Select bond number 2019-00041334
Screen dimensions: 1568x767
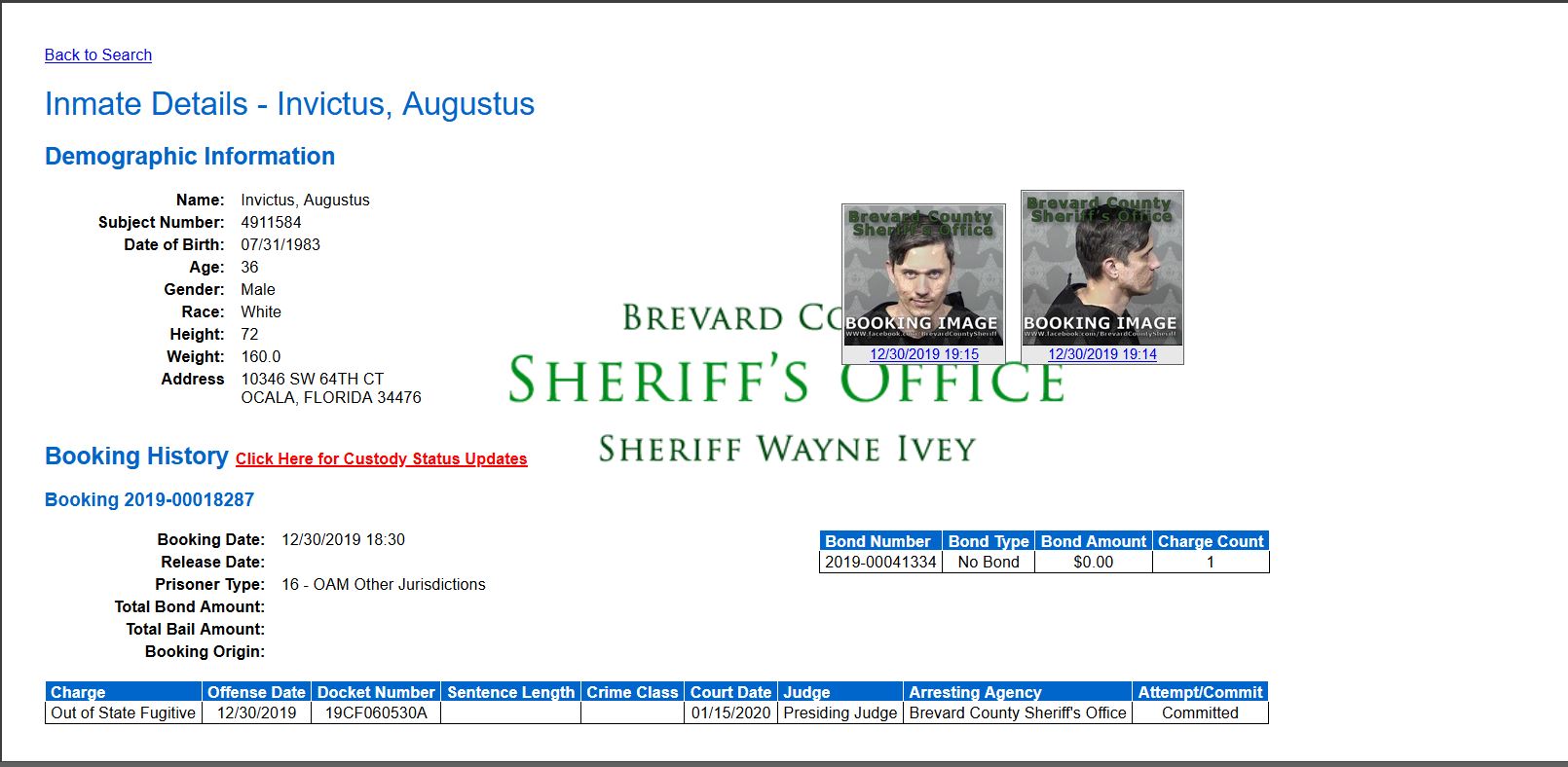tap(880, 563)
